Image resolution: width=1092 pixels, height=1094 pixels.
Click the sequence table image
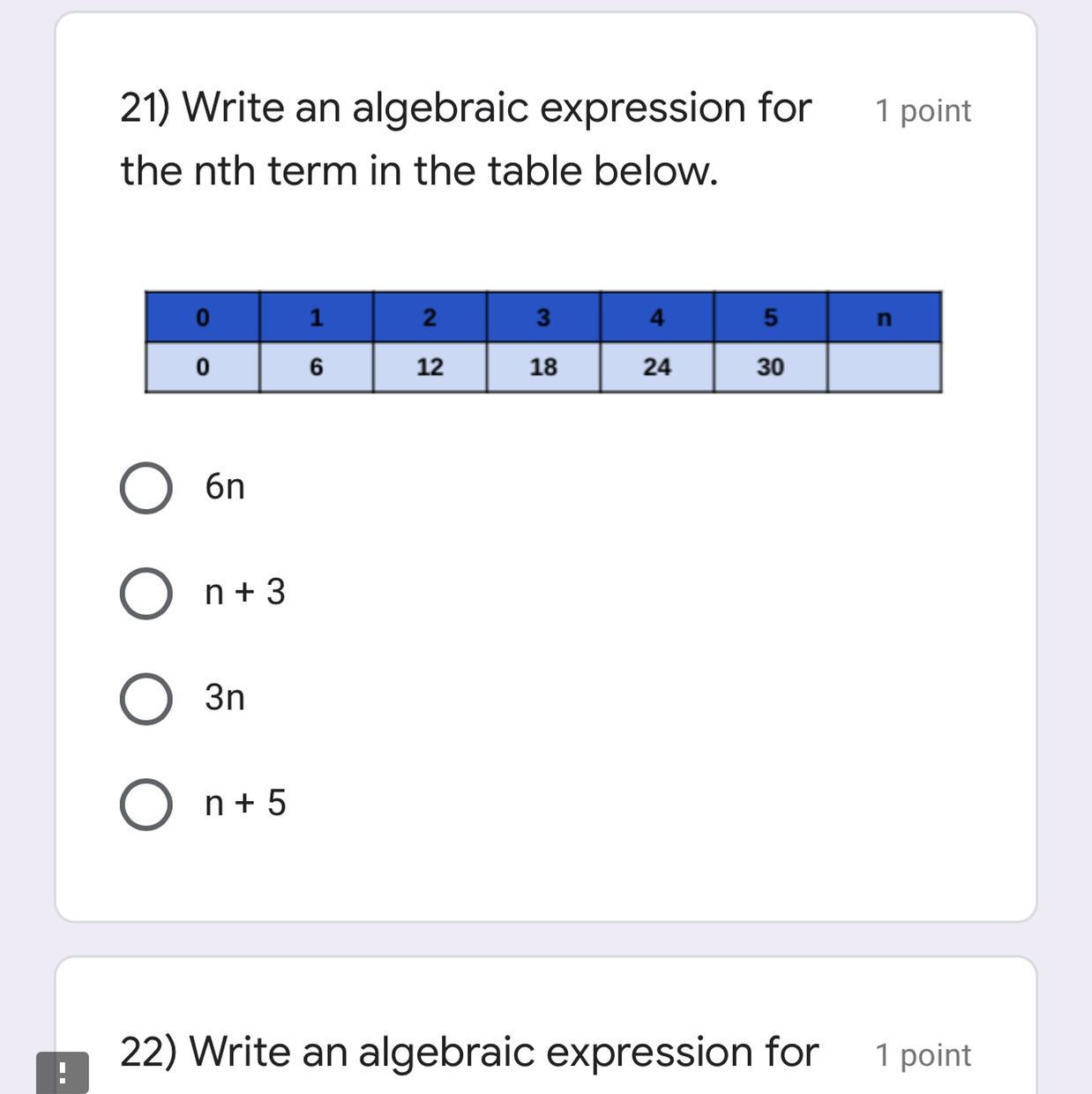pos(543,341)
